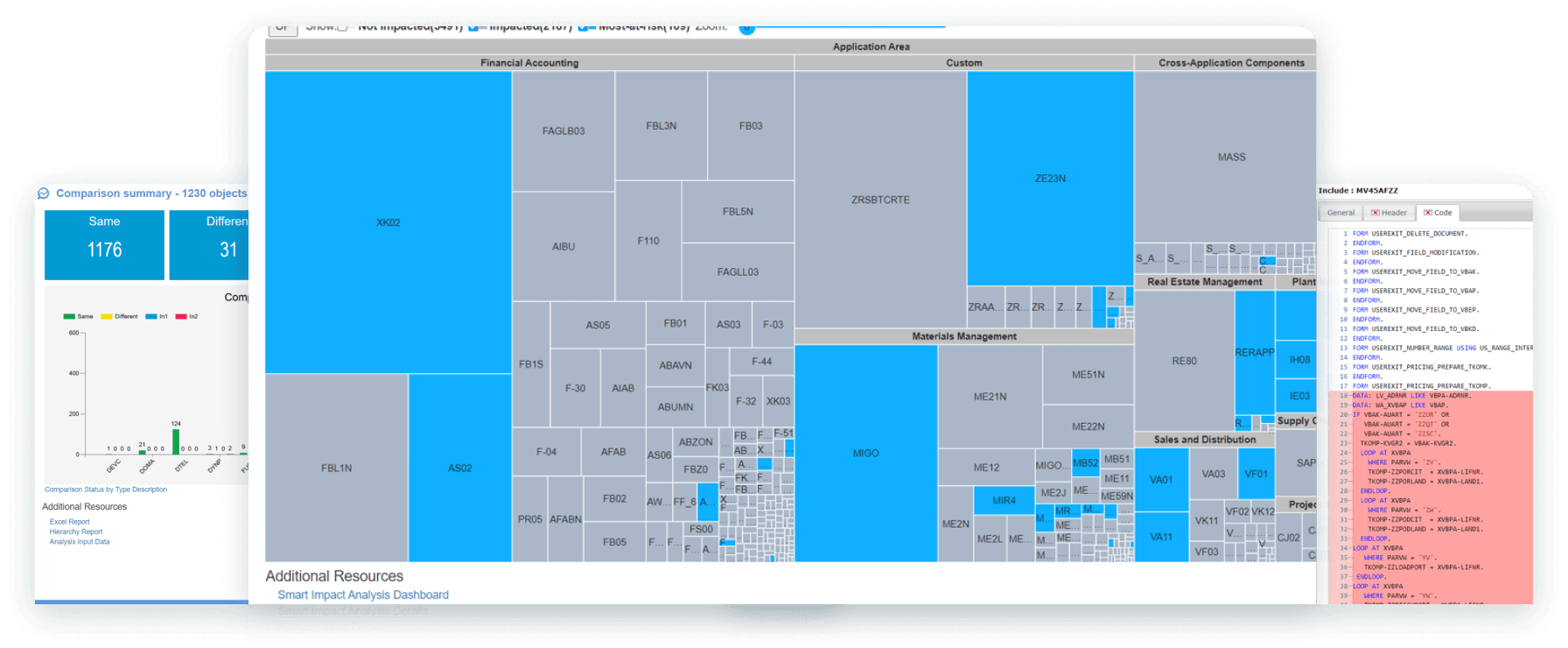Open the Excel Report link

(x=69, y=522)
